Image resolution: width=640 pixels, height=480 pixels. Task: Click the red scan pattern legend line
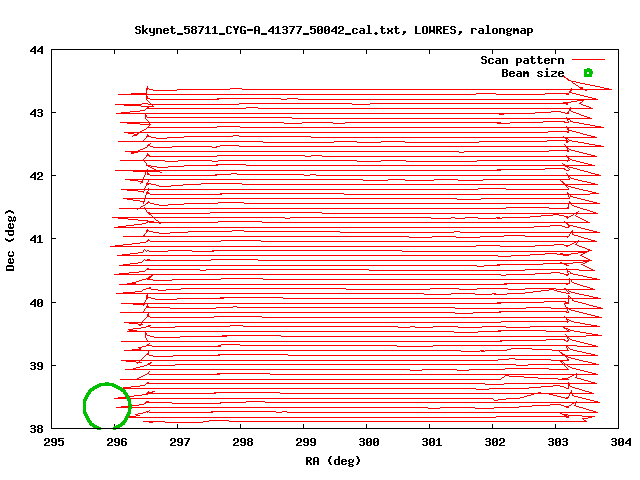588,60
